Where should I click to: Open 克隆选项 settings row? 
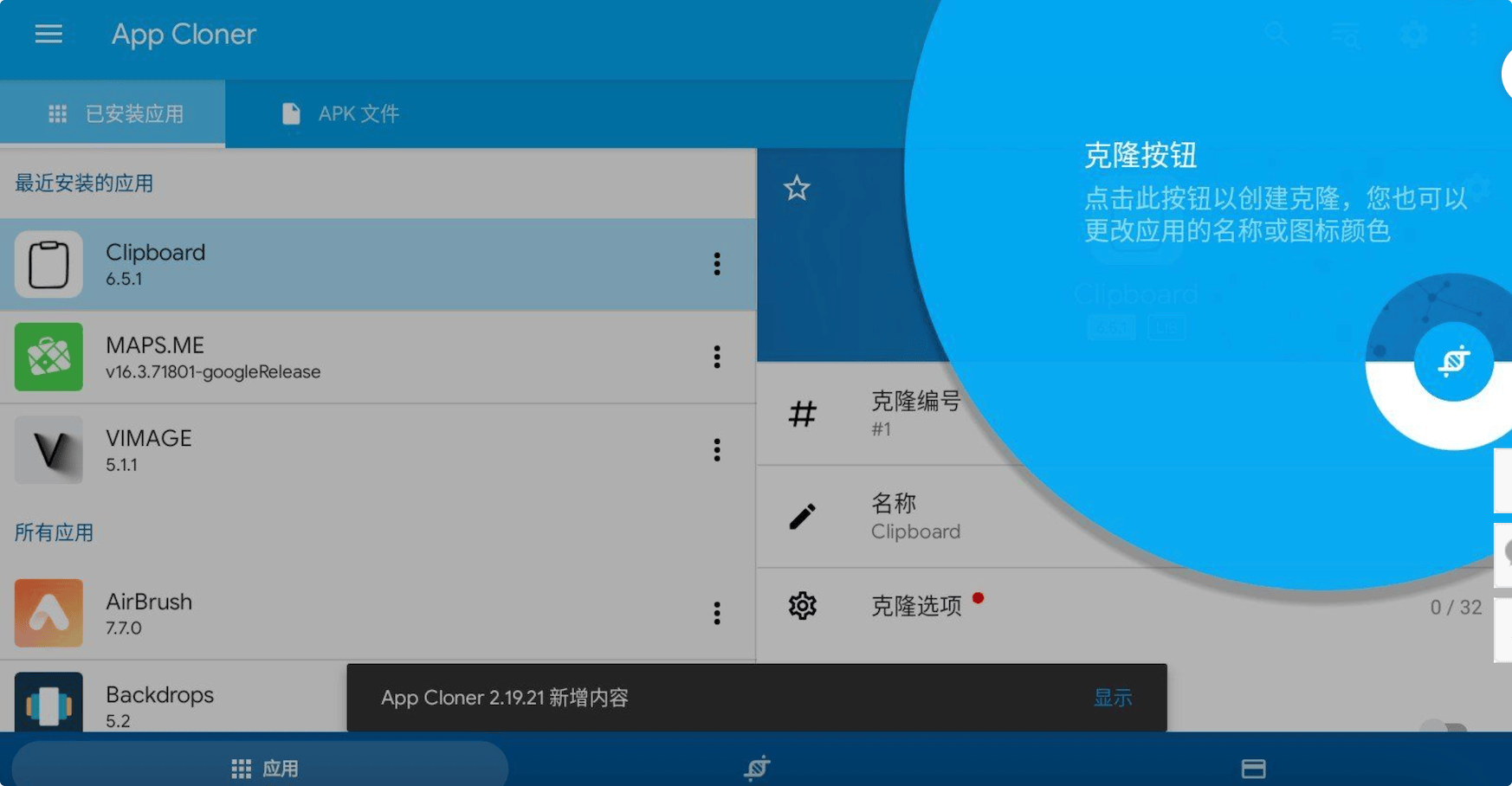point(915,606)
